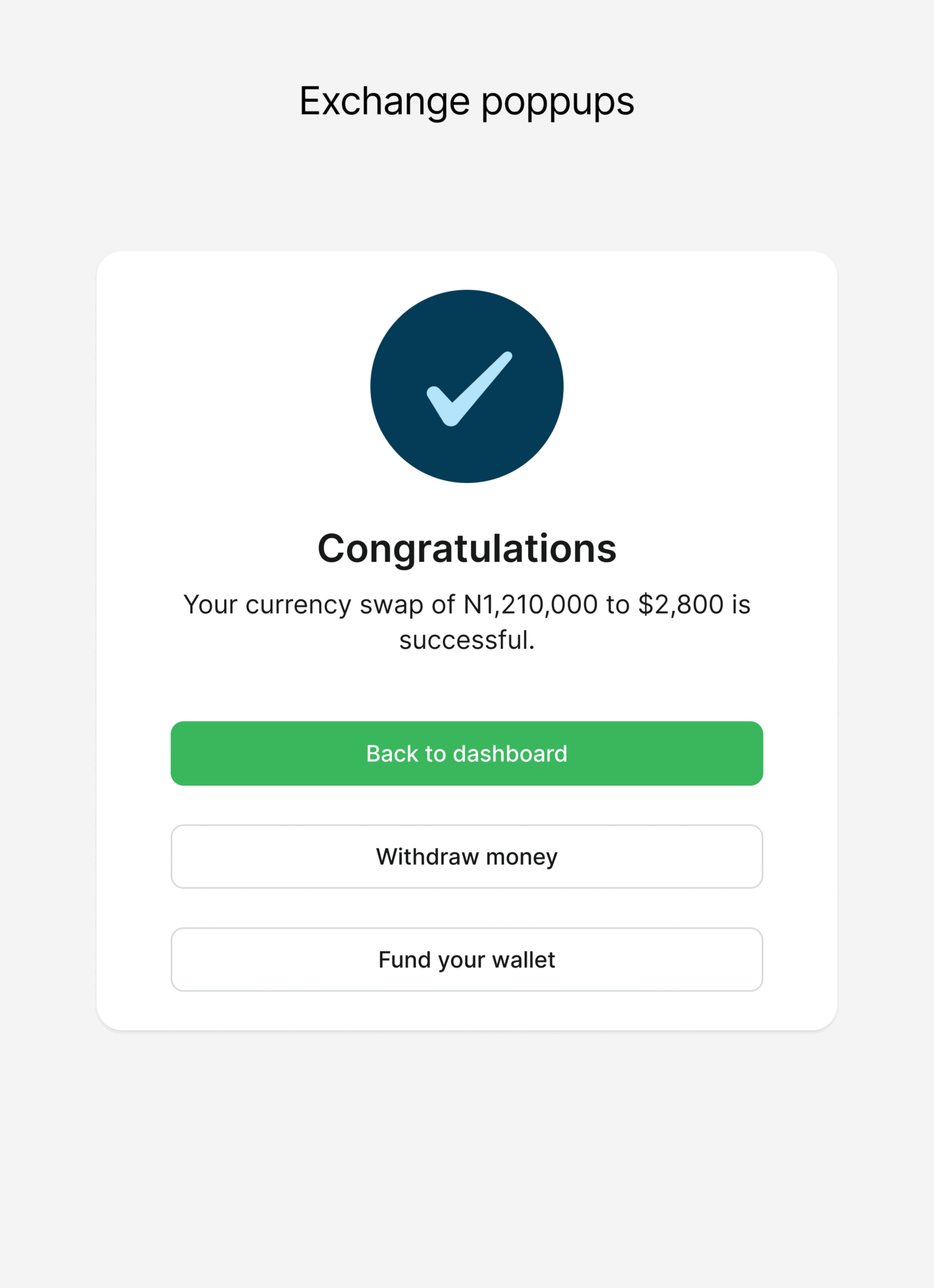Go back to dashboard
Viewport: 934px width, 1288px height.
[x=466, y=753]
